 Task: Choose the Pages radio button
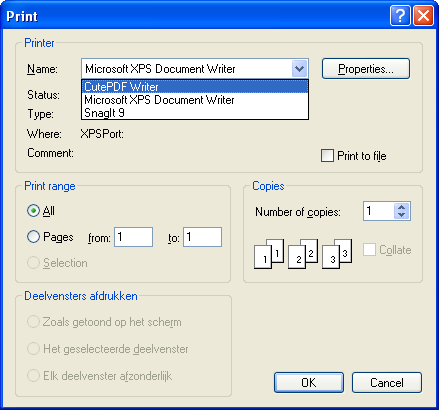33,237
